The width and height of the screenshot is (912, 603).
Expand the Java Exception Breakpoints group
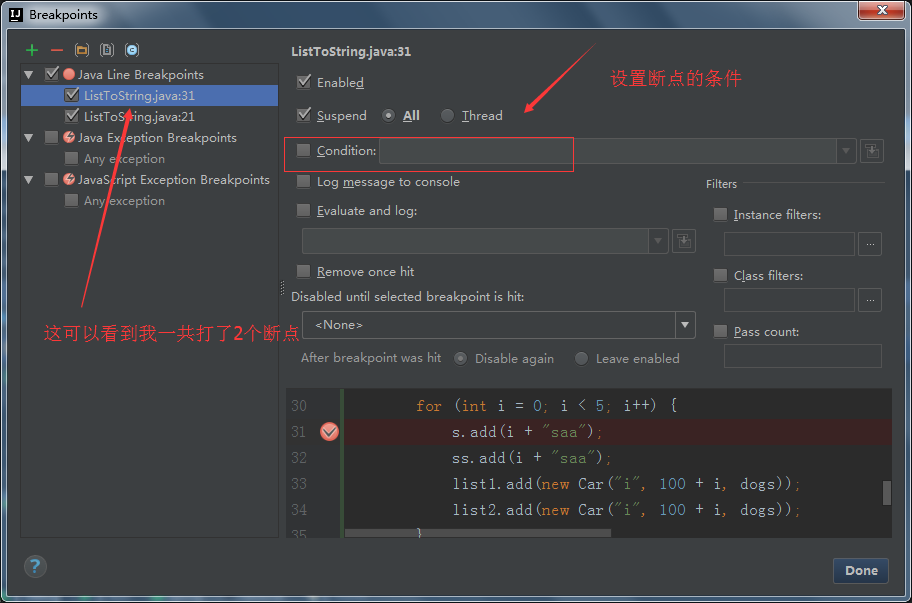pos(28,137)
